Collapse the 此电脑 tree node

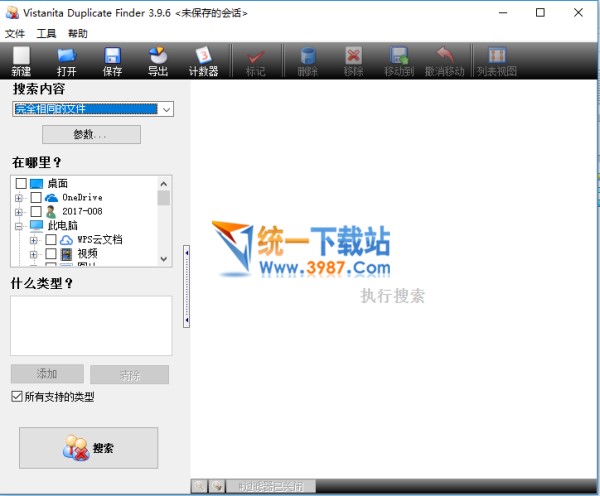click(18, 226)
